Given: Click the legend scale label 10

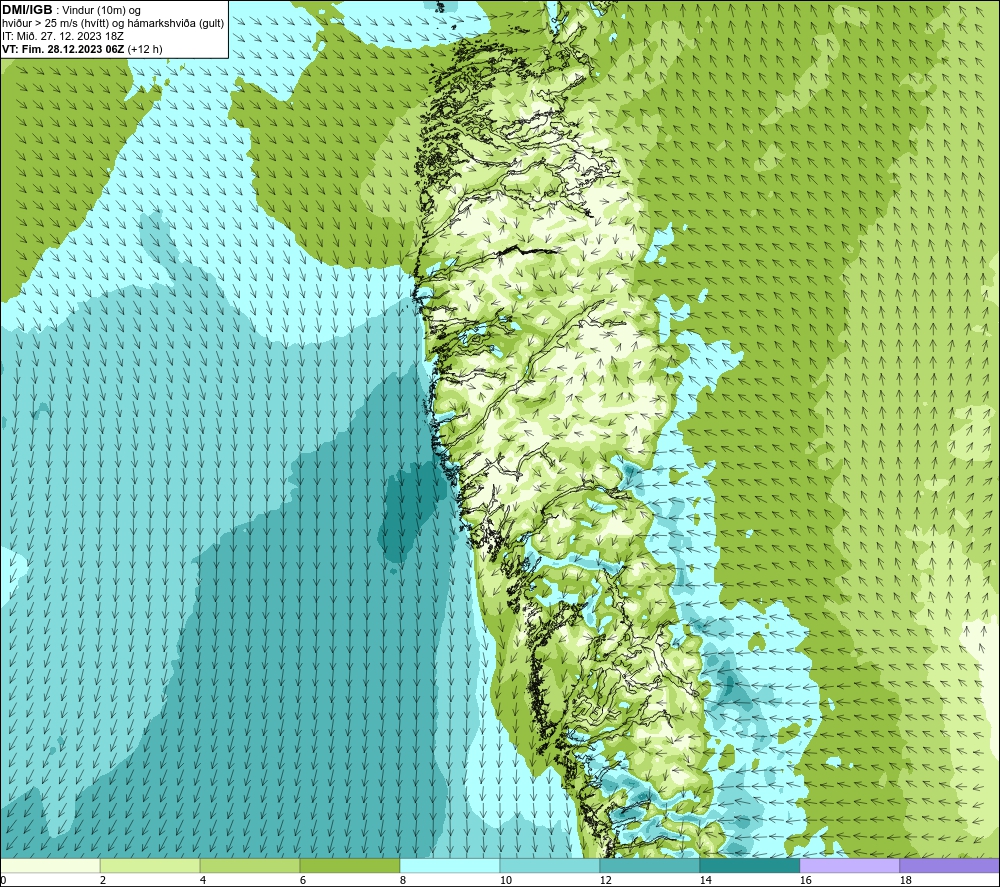Looking at the screenshot, I should 506,881.
